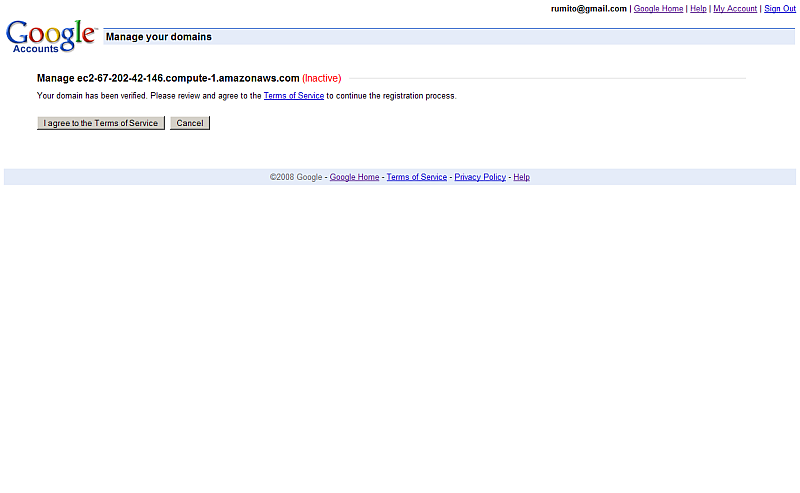
Task: Click the 'Accounts' text under Google logo
Action: (x=36, y=49)
